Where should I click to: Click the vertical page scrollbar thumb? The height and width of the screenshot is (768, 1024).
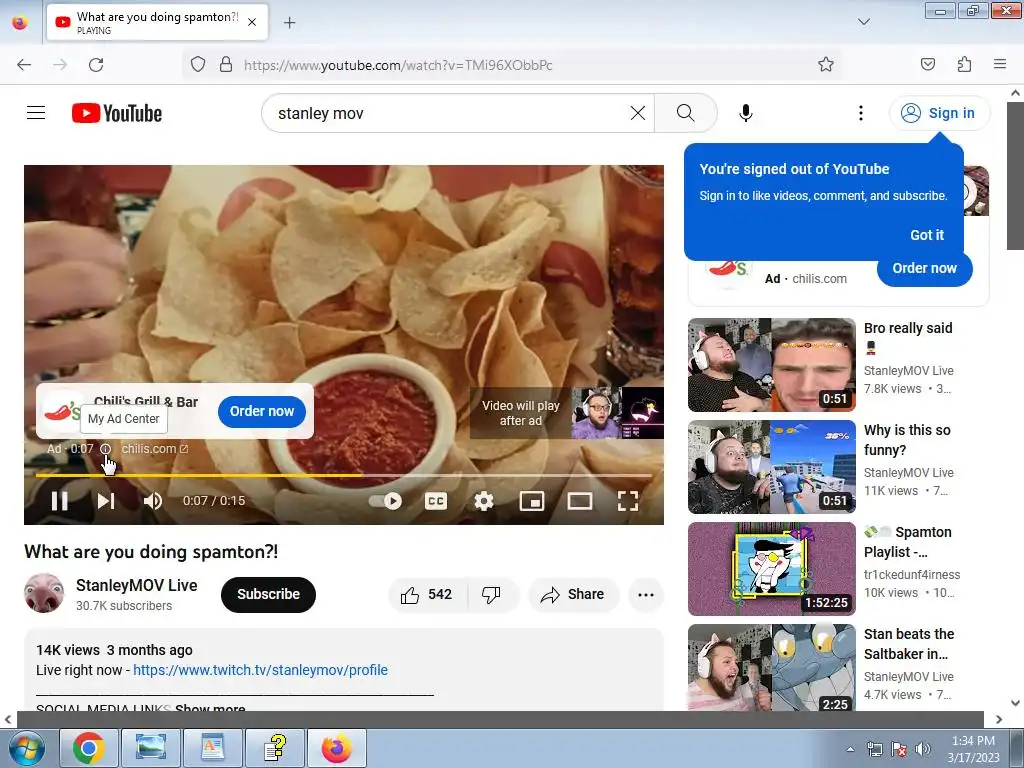[1015, 175]
